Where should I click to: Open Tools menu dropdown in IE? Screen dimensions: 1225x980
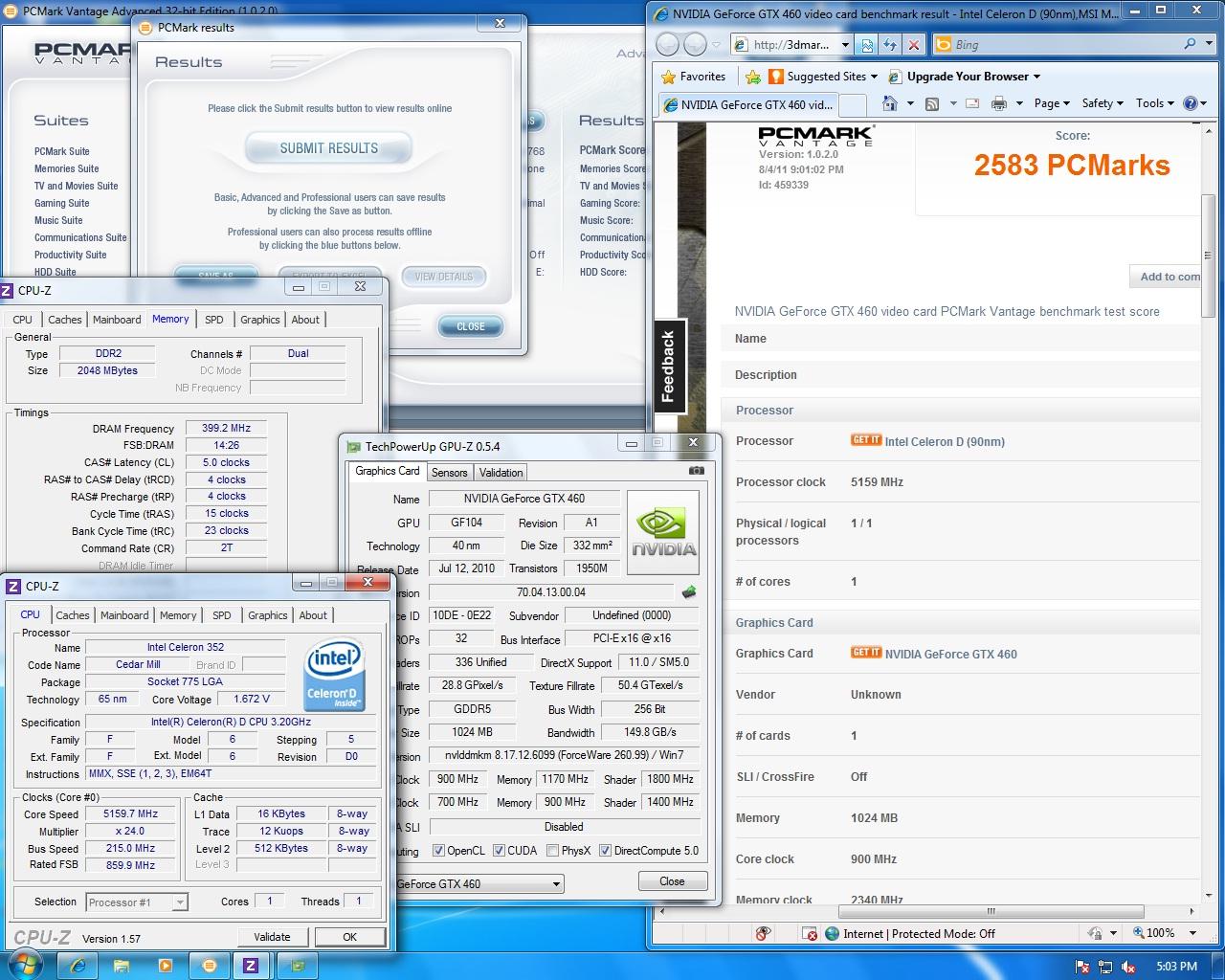click(x=1155, y=103)
